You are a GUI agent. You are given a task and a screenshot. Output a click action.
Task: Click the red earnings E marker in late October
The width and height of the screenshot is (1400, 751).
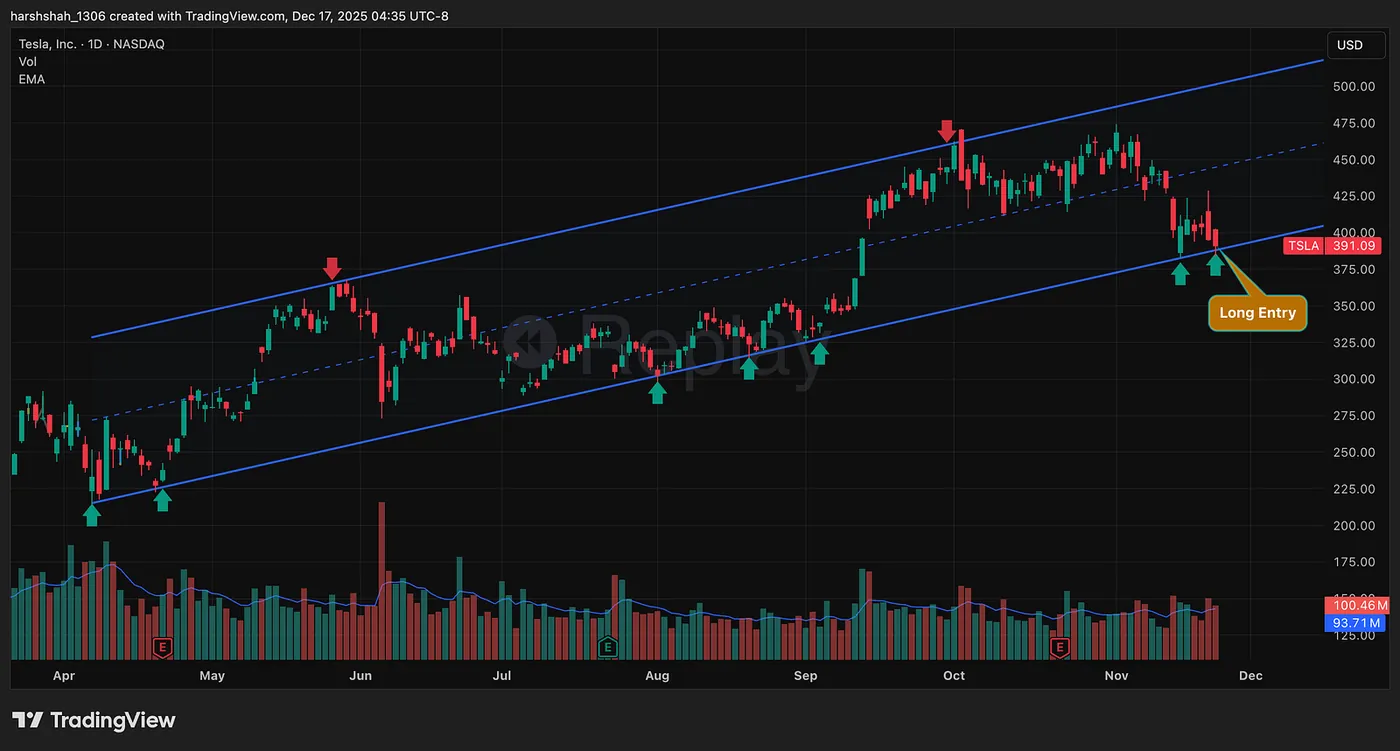tap(1059, 648)
